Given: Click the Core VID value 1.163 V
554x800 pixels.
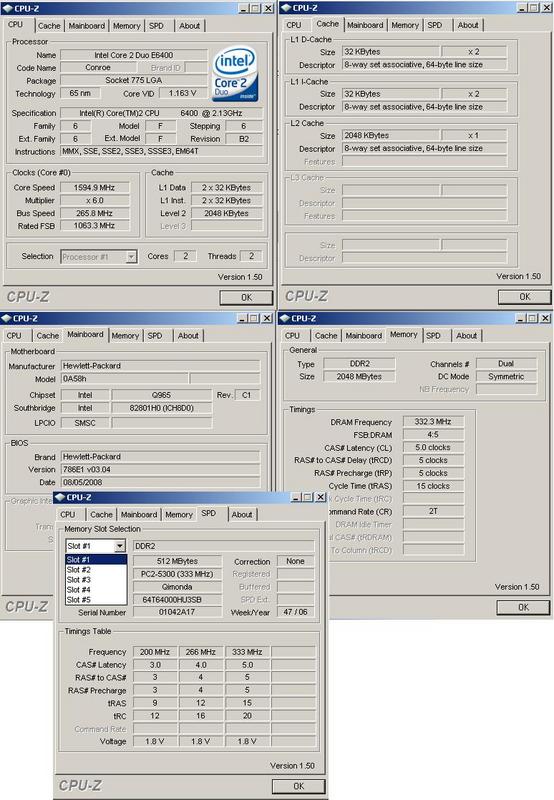Looking at the screenshot, I should (x=182, y=93).
